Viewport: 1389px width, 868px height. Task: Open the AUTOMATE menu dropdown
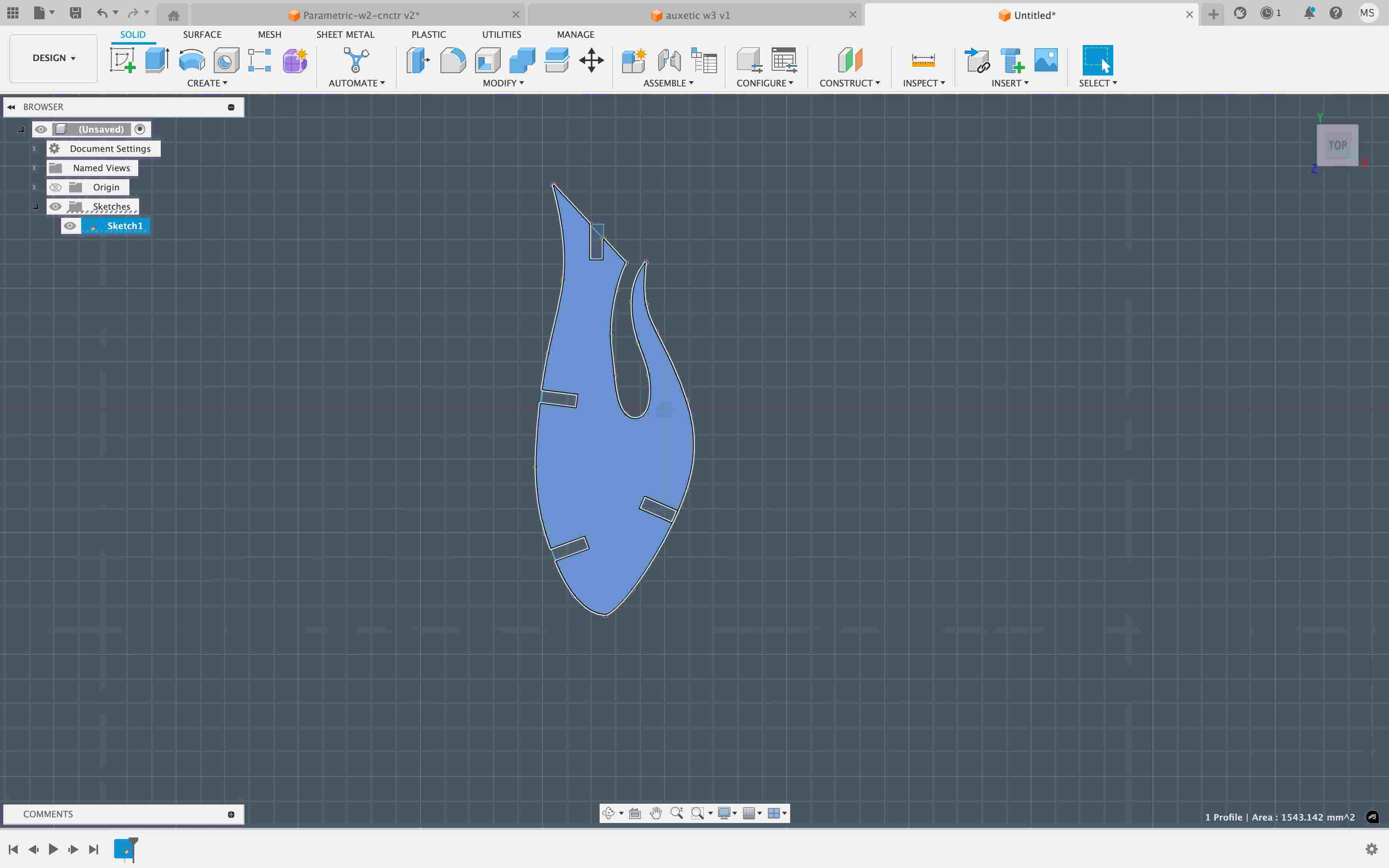click(356, 83)
